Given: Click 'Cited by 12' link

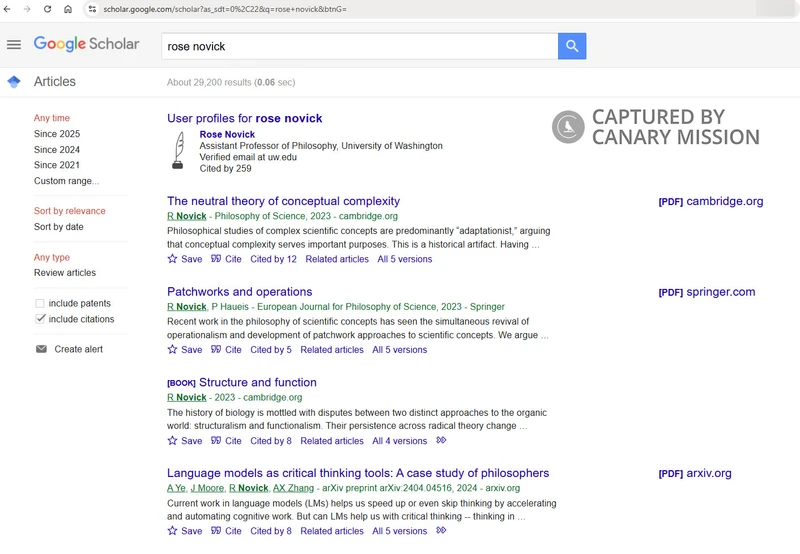Looking at the screenshot, I should 273,259.
